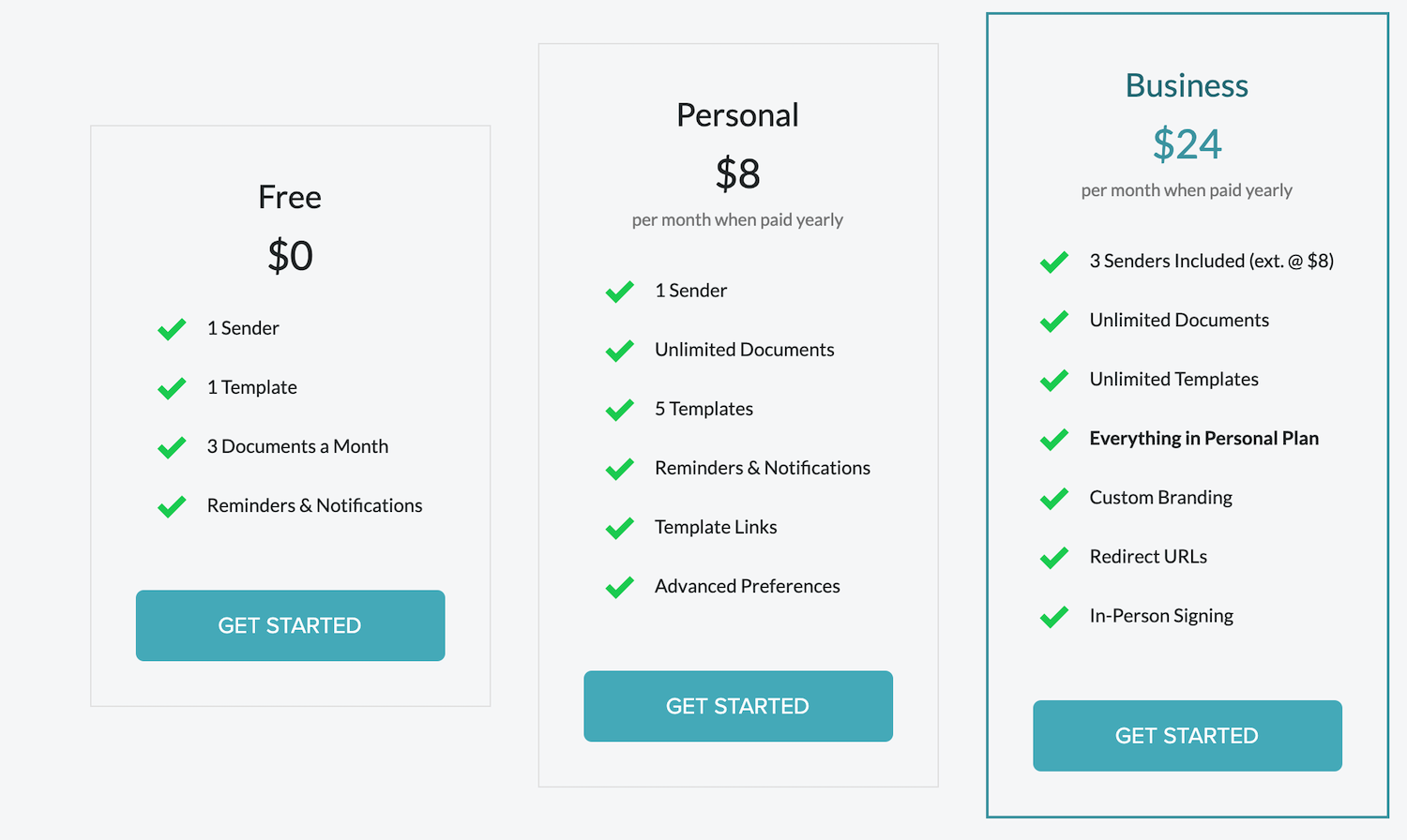Click the checkmark beside 1 Template

click(172, 388)
